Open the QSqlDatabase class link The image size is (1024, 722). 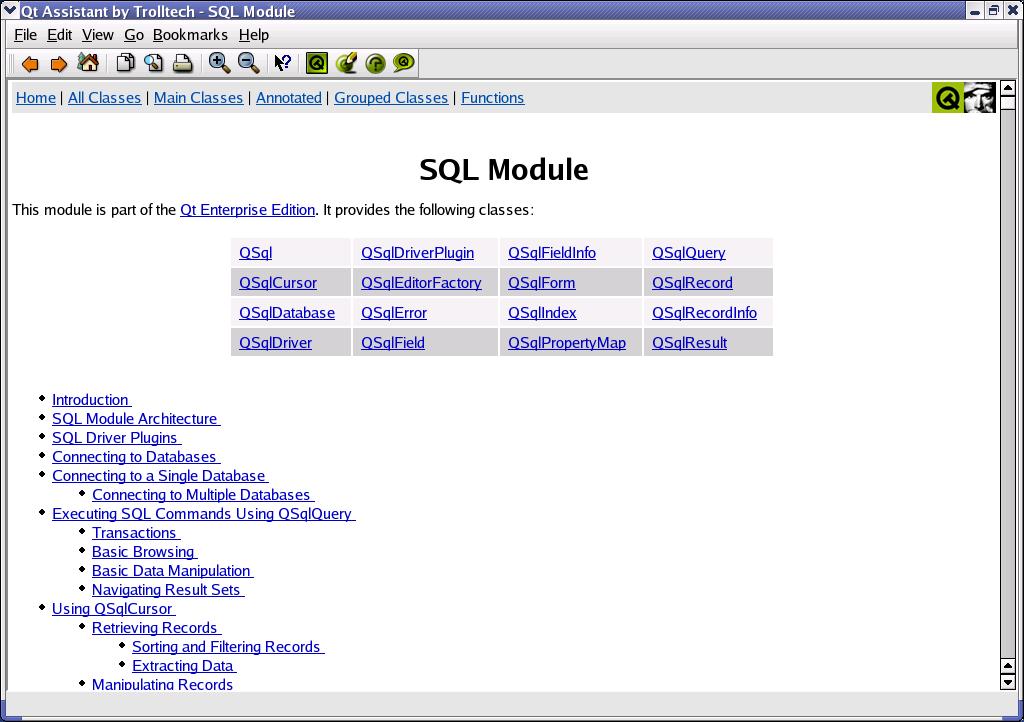tap(287, 313)
